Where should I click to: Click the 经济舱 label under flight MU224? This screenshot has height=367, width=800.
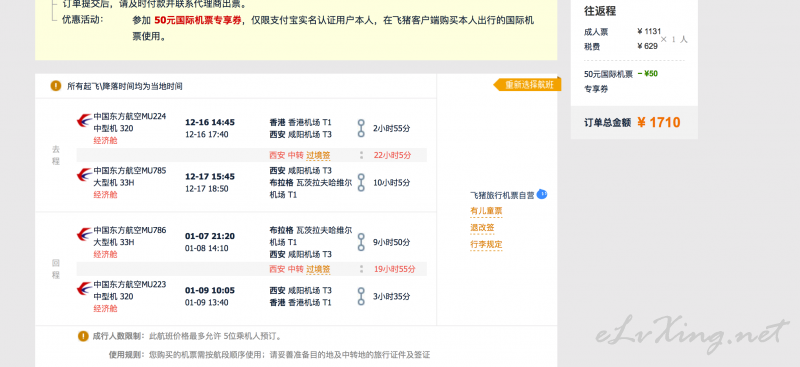coord(105,140)
